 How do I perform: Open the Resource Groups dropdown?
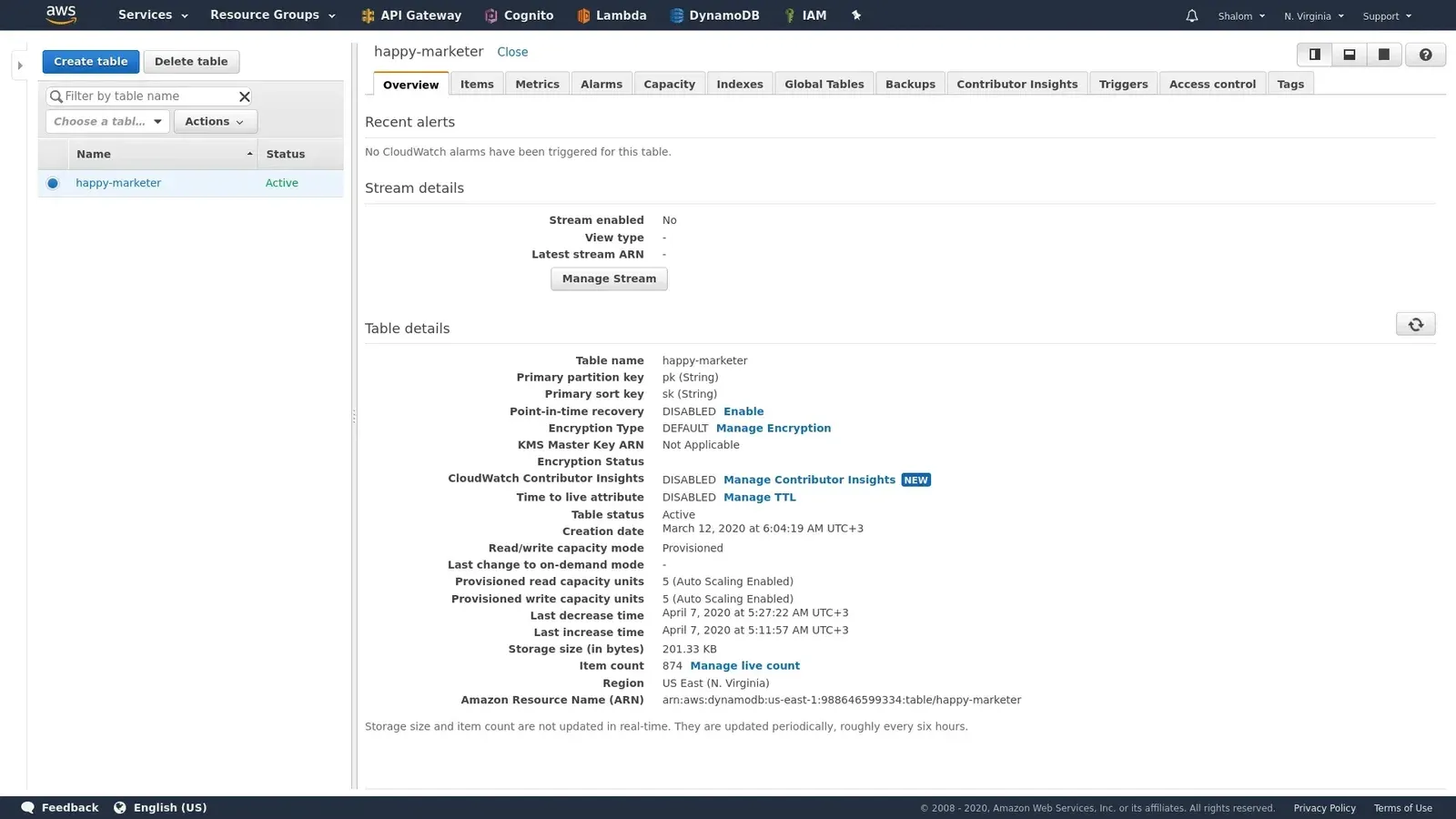click(273, 15)
